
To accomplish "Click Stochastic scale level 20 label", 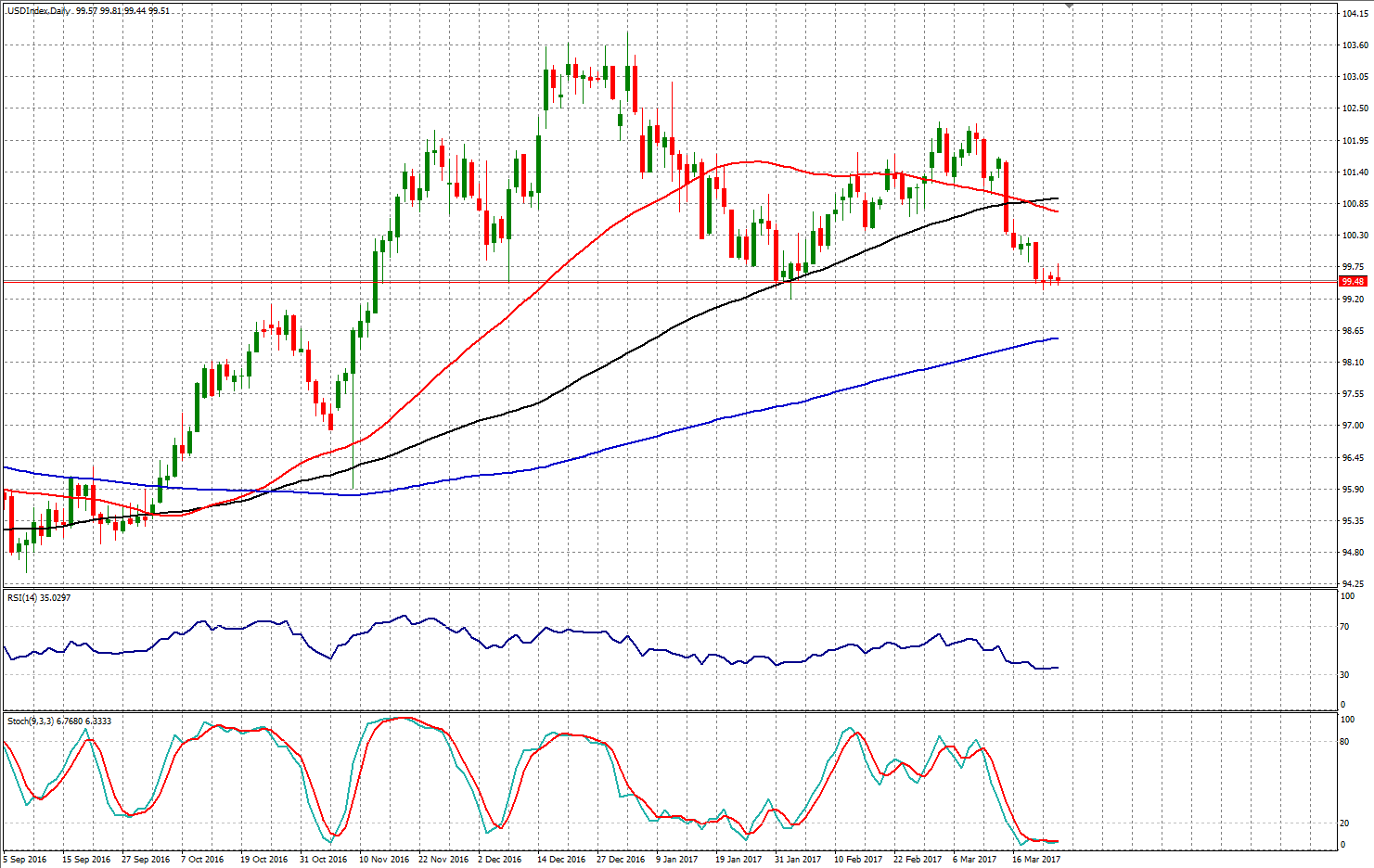I will [1346, 823].
